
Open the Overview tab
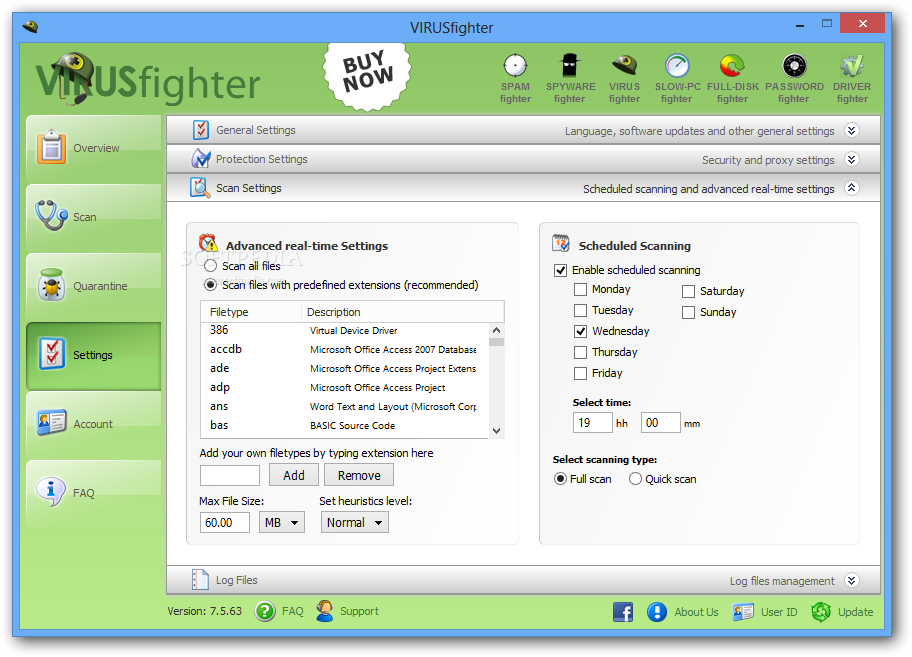tap(94, 148)
